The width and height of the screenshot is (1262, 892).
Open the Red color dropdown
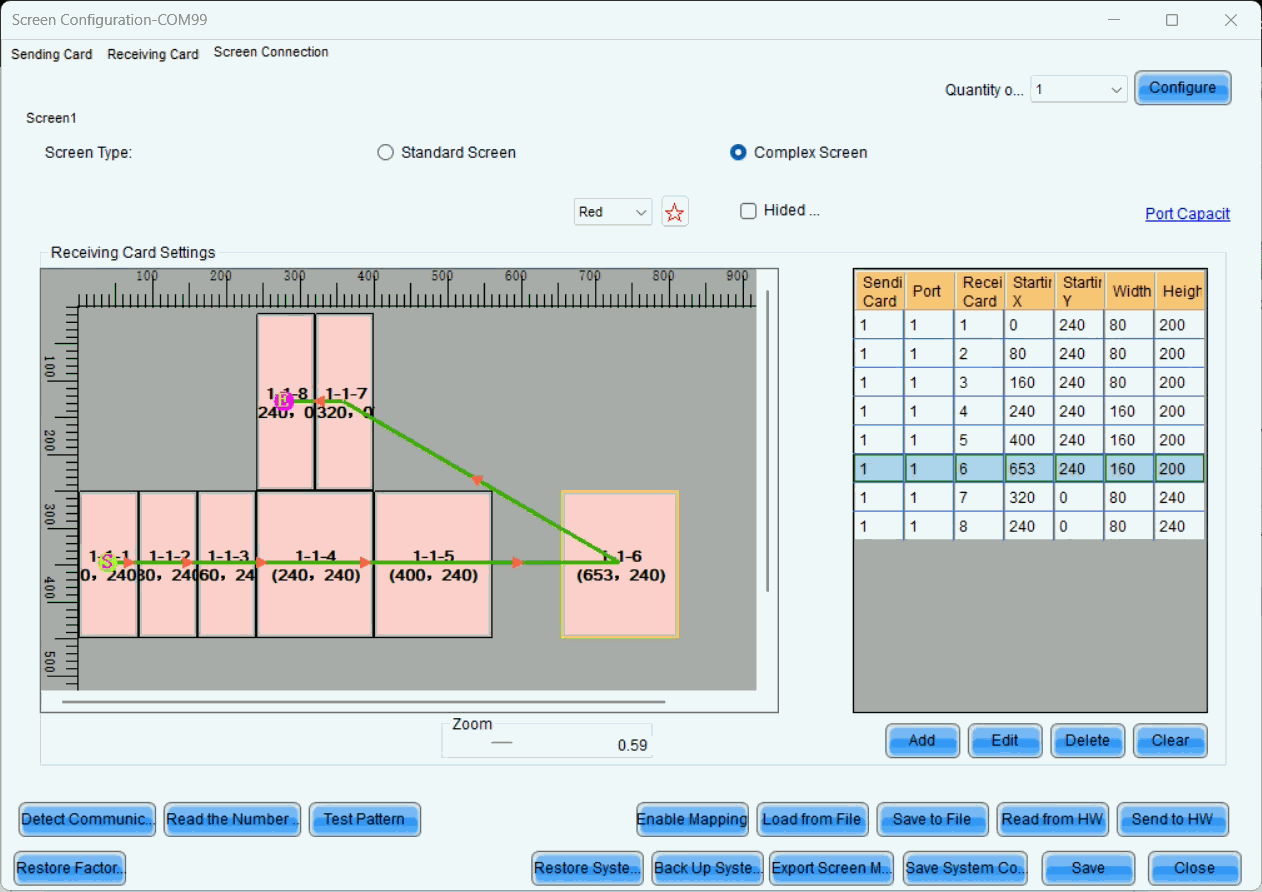[x=612, y=212]
